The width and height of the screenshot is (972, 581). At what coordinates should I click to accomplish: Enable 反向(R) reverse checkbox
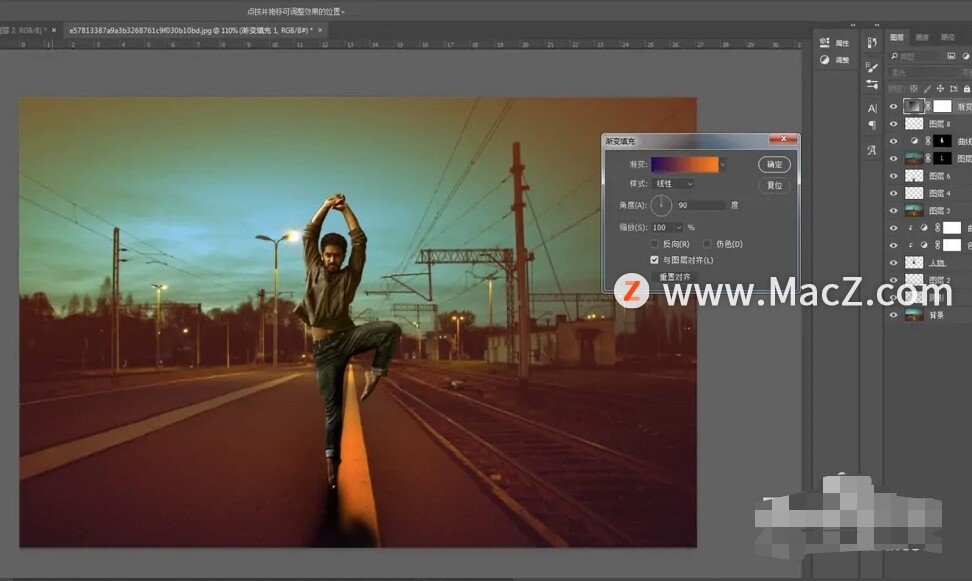(x=654, y=244)
